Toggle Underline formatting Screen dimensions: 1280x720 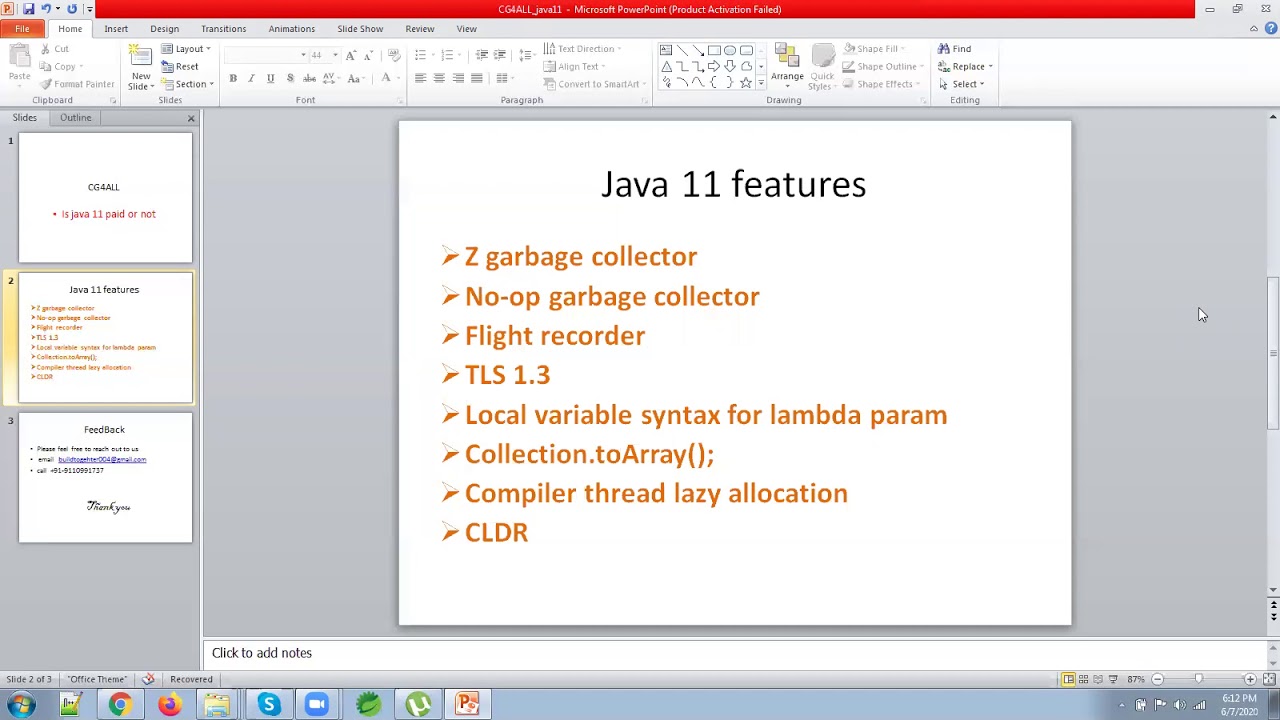(x=270, y=78)
